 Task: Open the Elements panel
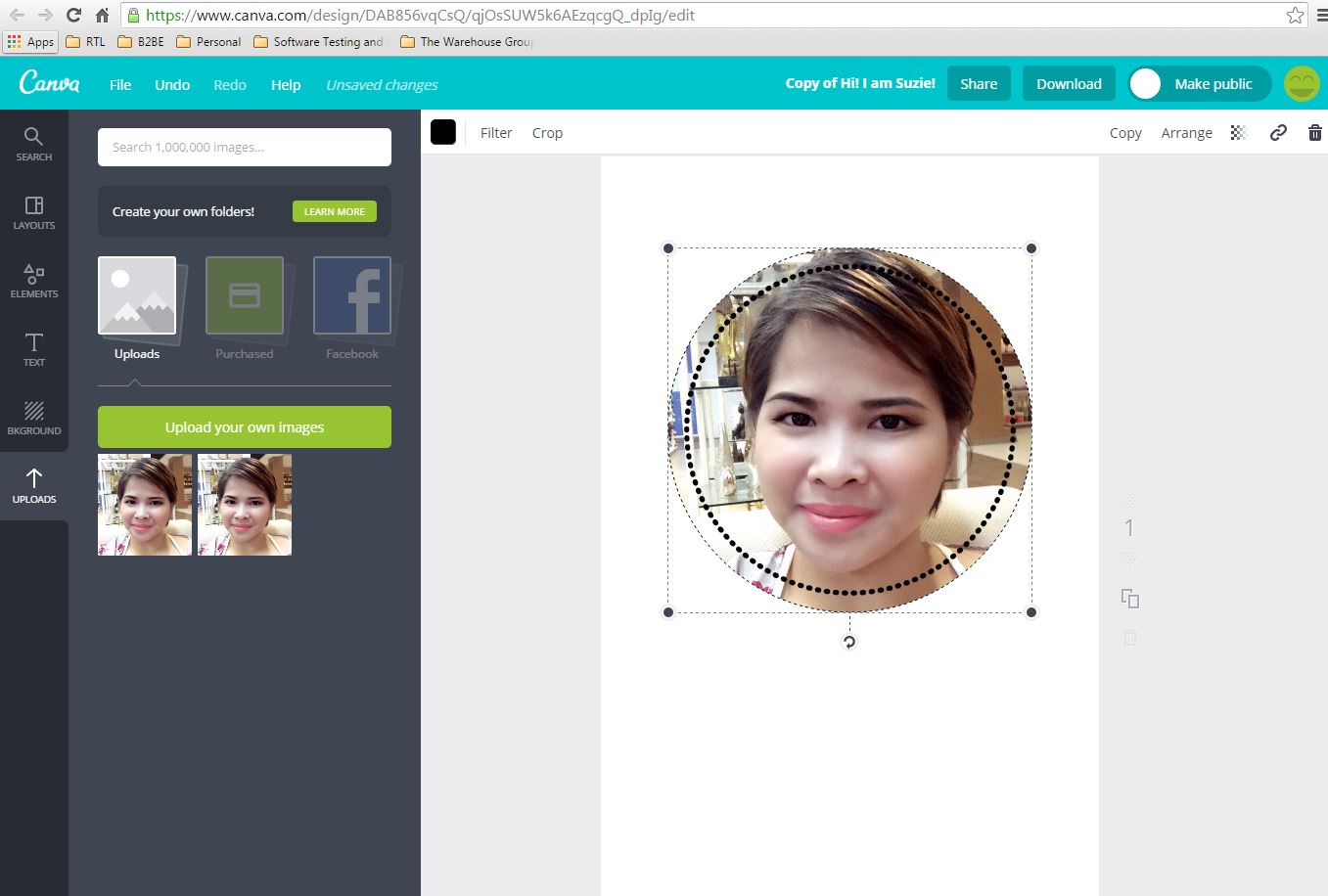tap(33, 281)
